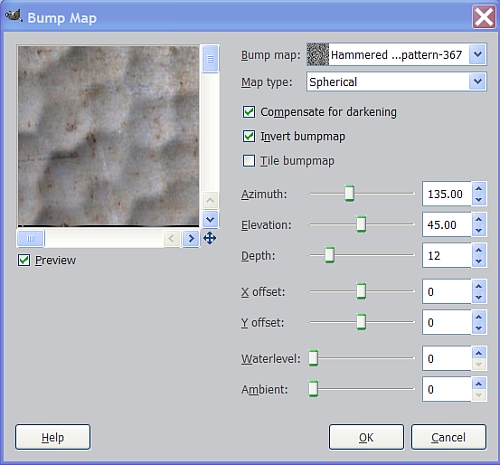Click the X offset value field
This screenshot has height=465, width=500.
(447, 292)
